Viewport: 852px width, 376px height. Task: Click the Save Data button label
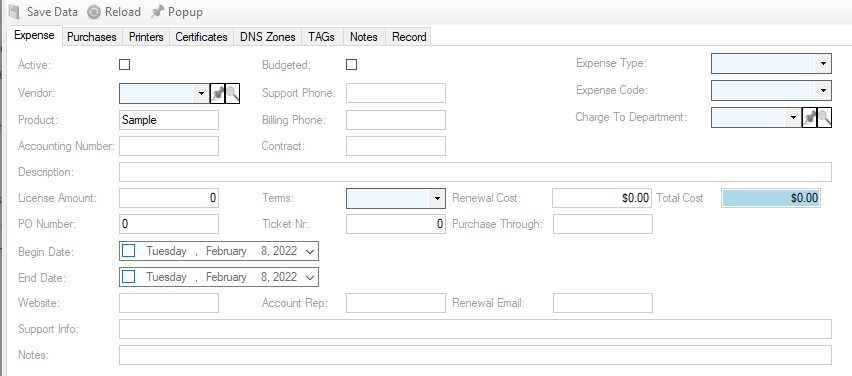point(52,12)
